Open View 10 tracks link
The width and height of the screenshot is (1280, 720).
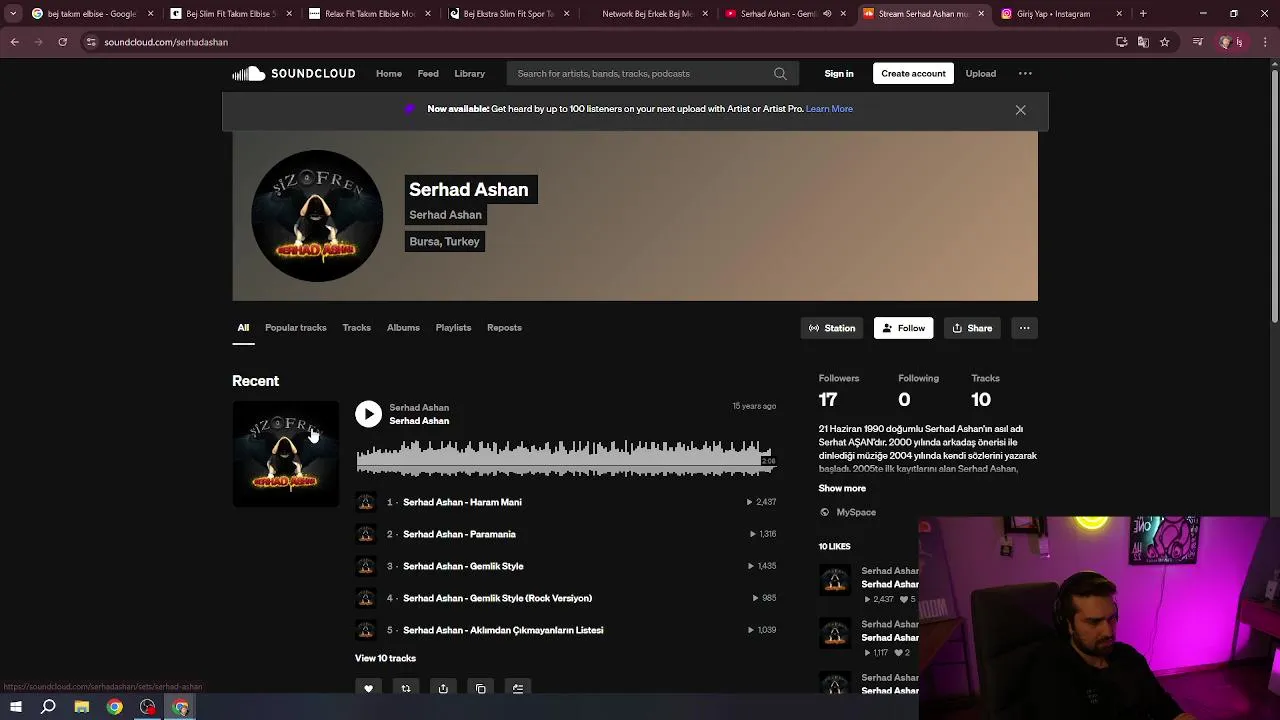(385, 658)
